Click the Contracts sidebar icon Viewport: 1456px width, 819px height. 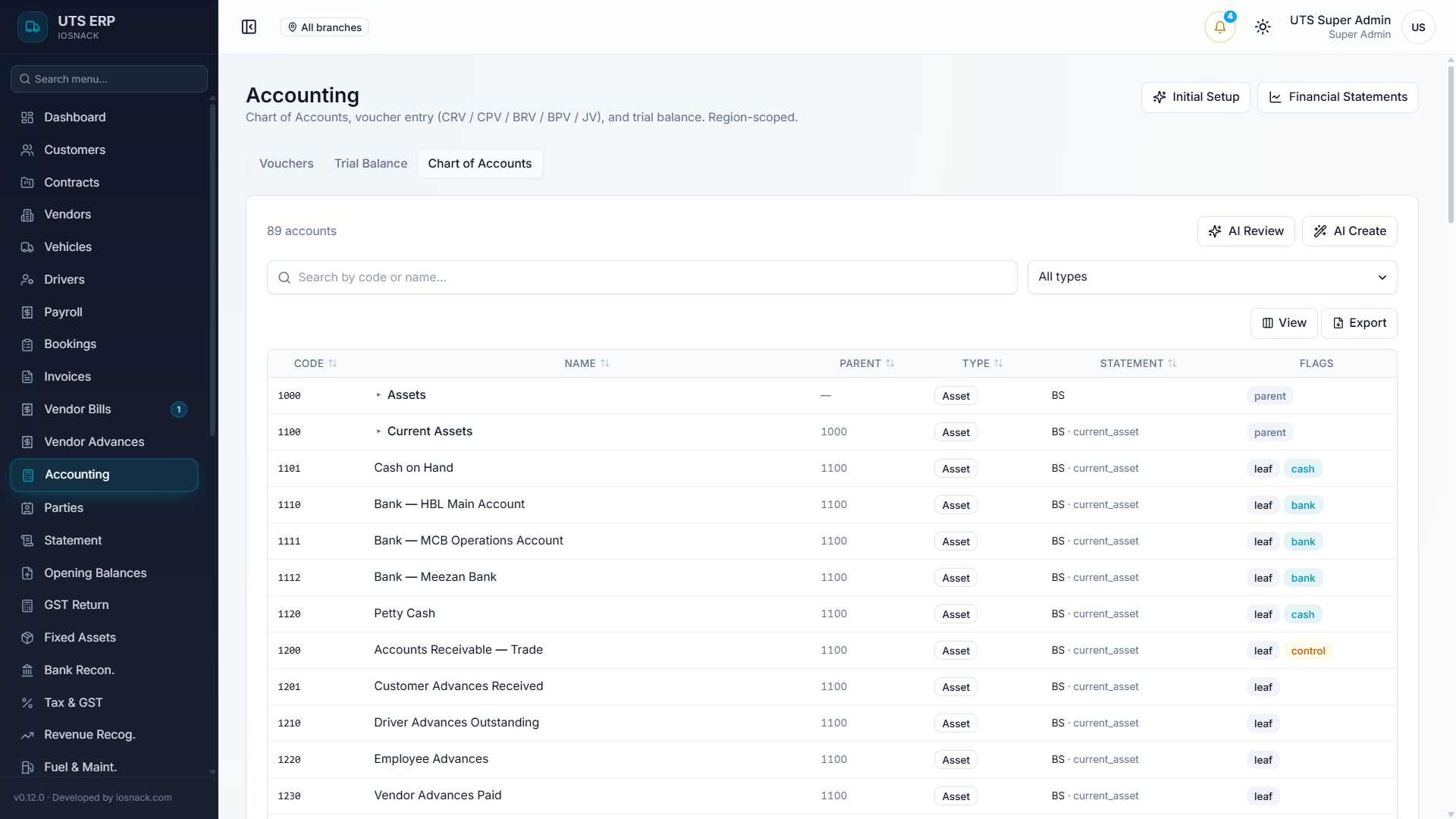point(27,183)
